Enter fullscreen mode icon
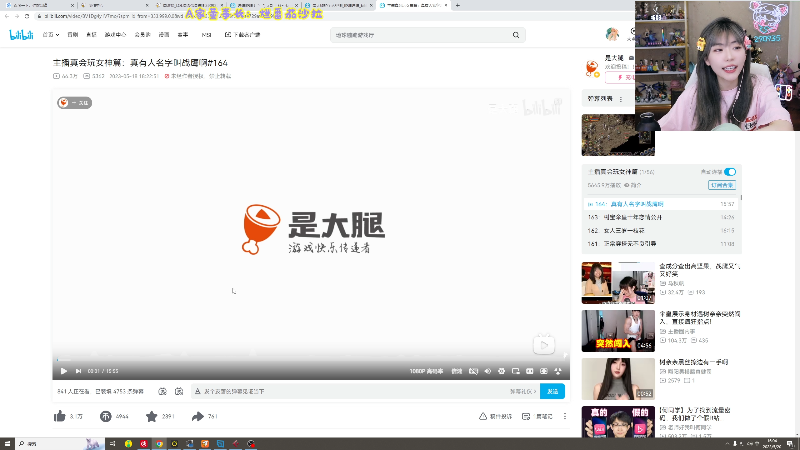 [558, 371]
